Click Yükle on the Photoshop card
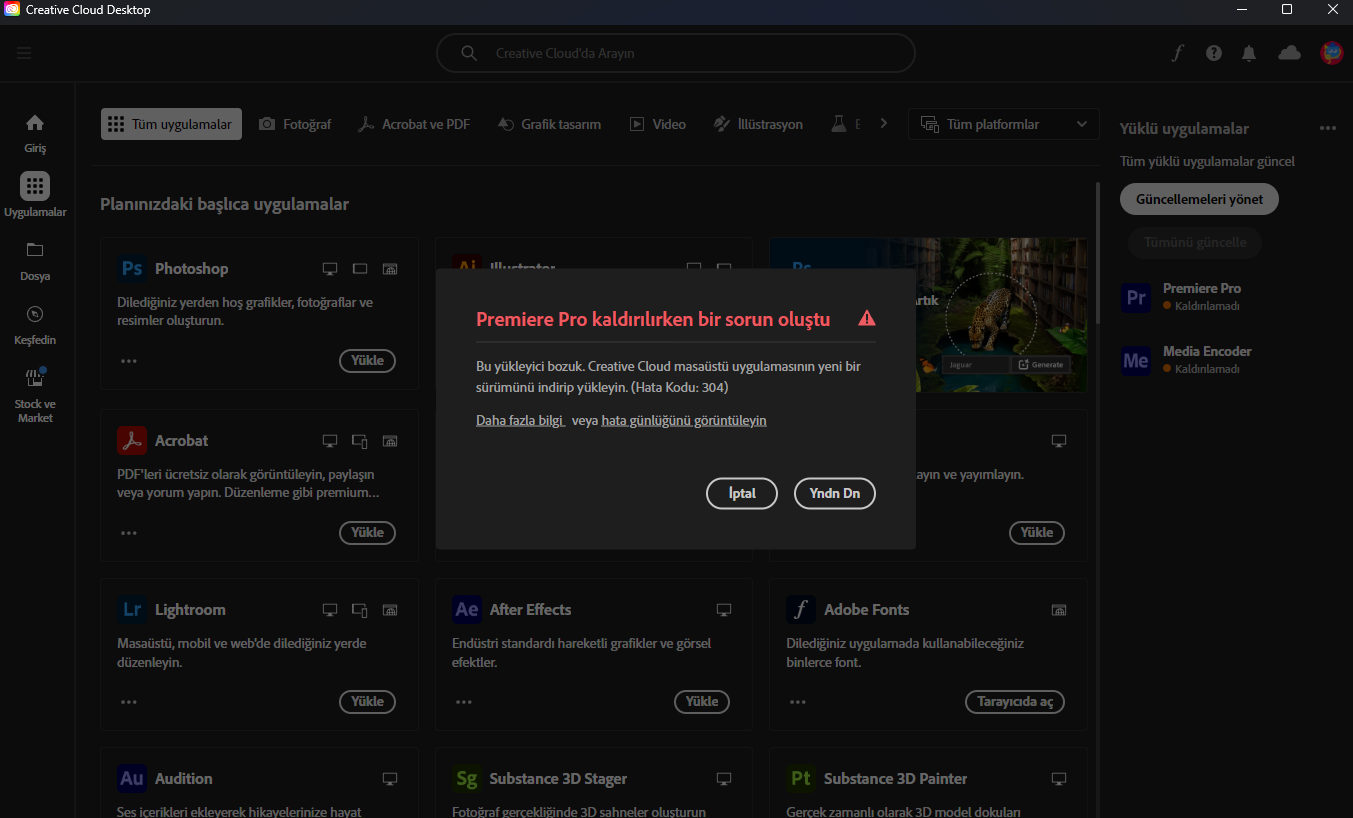This screenshot has width=1353, height=818. (x=368, y=361)
